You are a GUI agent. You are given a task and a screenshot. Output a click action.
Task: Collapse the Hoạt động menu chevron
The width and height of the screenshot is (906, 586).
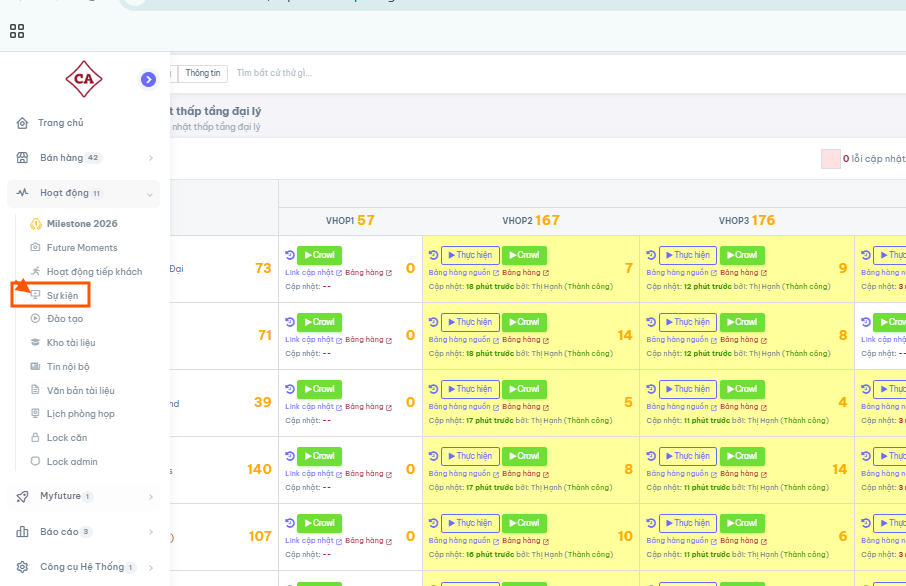coord(150,194)
